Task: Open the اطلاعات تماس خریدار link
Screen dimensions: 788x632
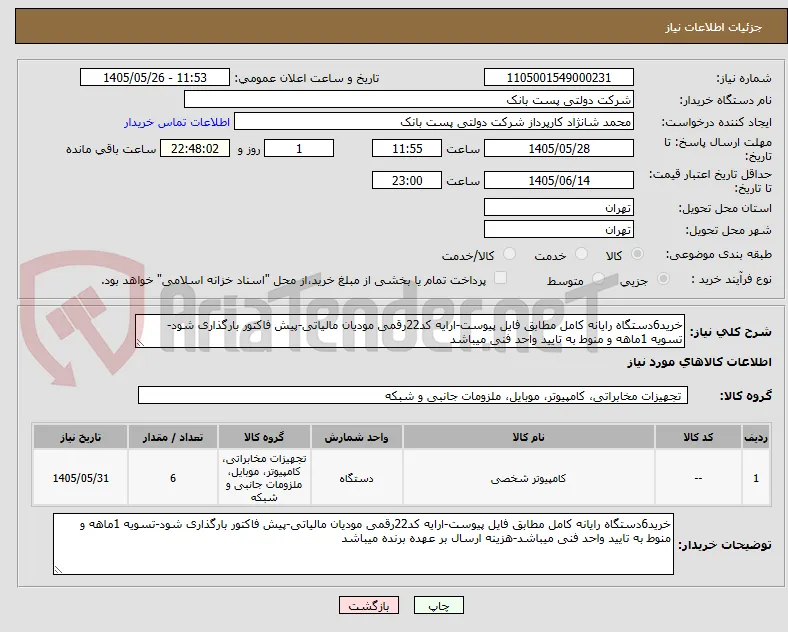Action: (177, 122)
